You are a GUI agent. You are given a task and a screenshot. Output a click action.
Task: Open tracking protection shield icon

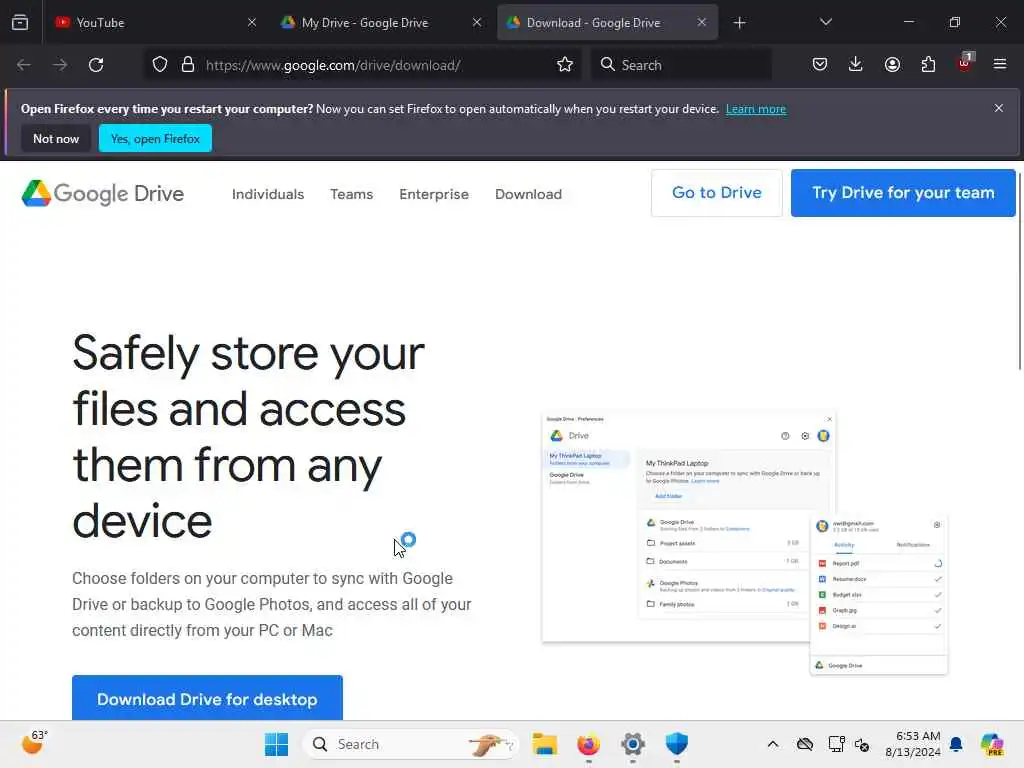(x=160, y=65)
